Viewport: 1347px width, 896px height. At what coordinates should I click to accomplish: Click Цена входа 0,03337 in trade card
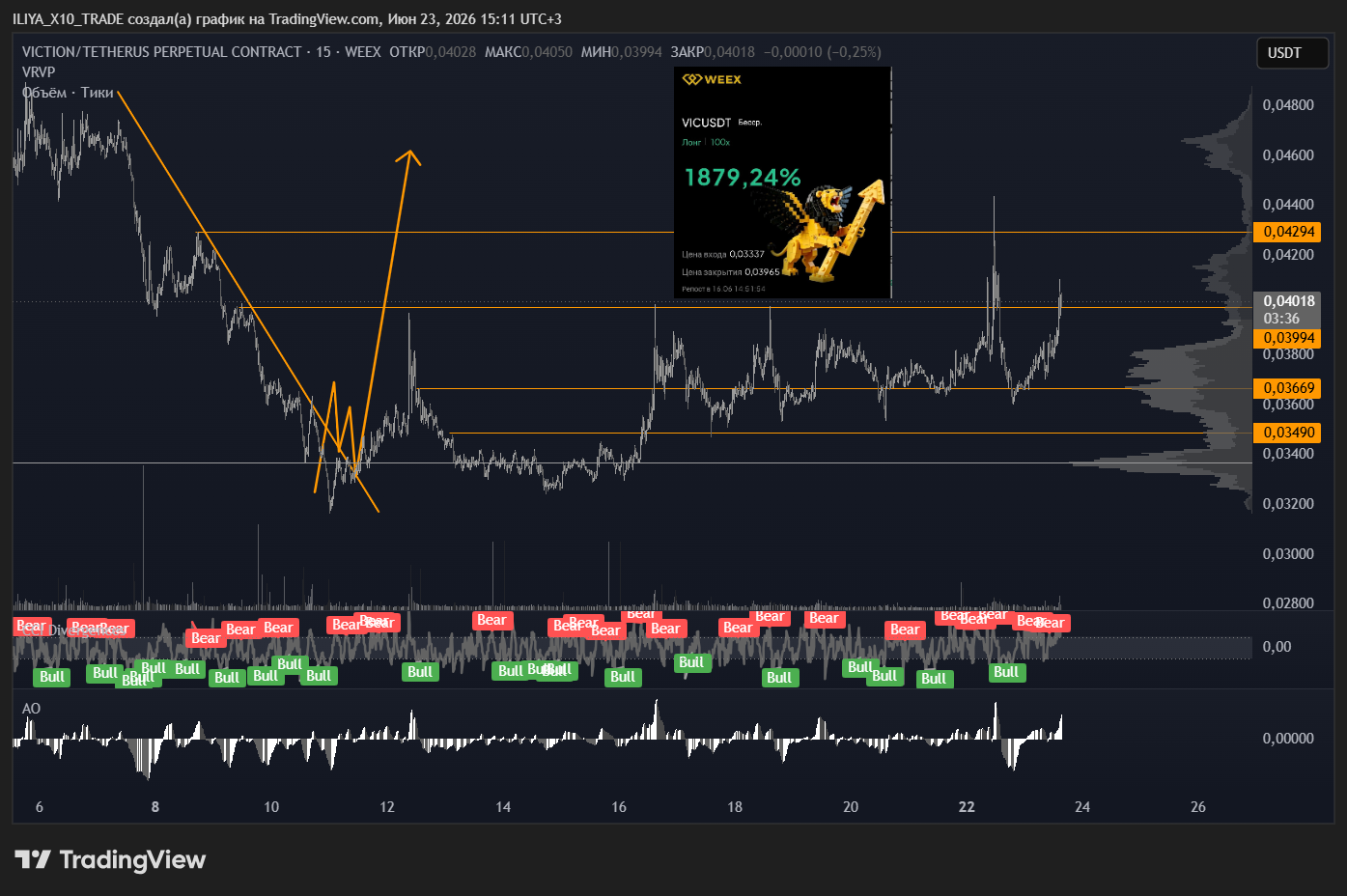pyautogui.click(x=723, y=254)
